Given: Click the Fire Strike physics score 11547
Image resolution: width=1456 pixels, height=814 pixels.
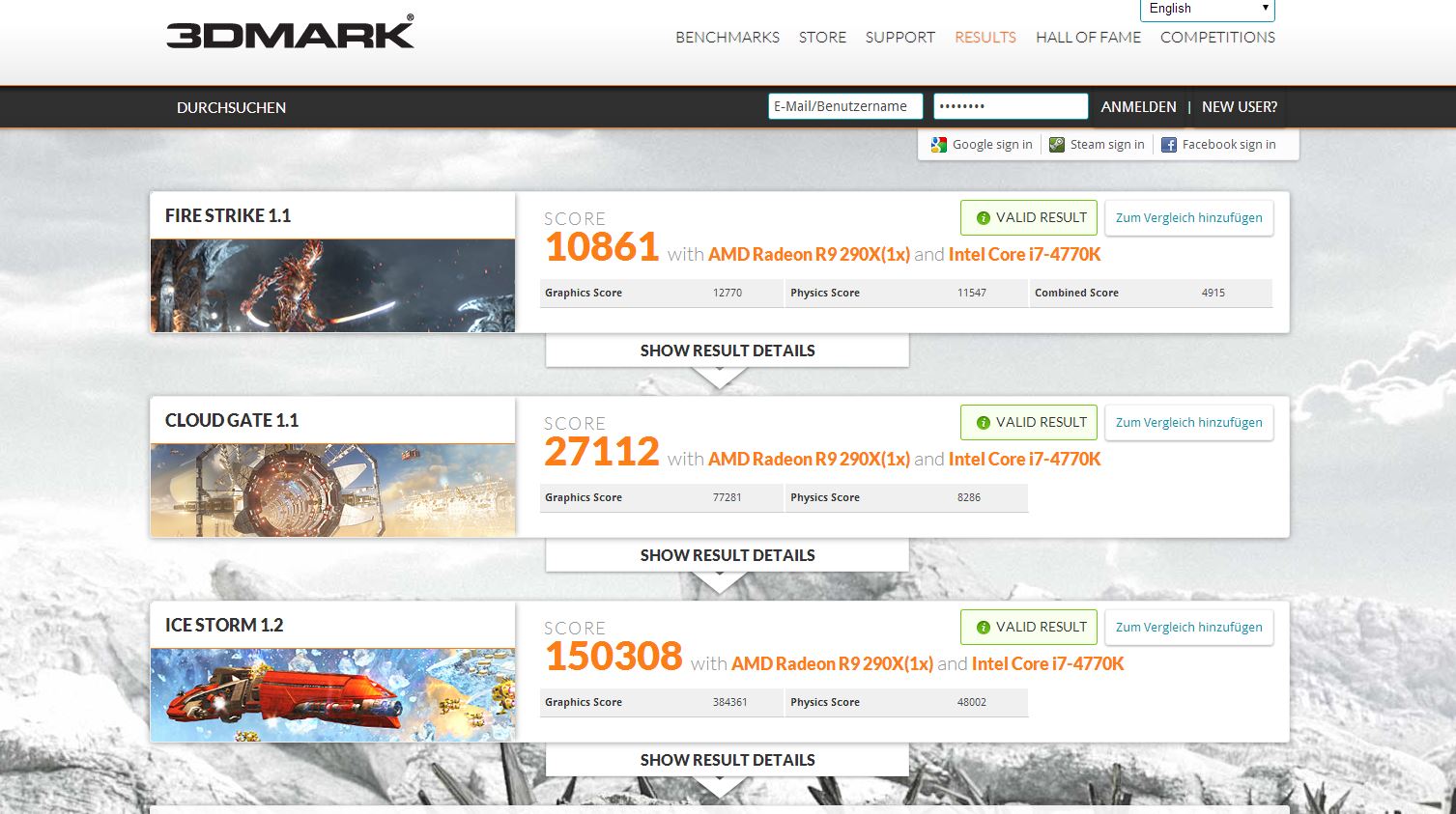Looking at the screenshot, I should [x=972, y=294].
